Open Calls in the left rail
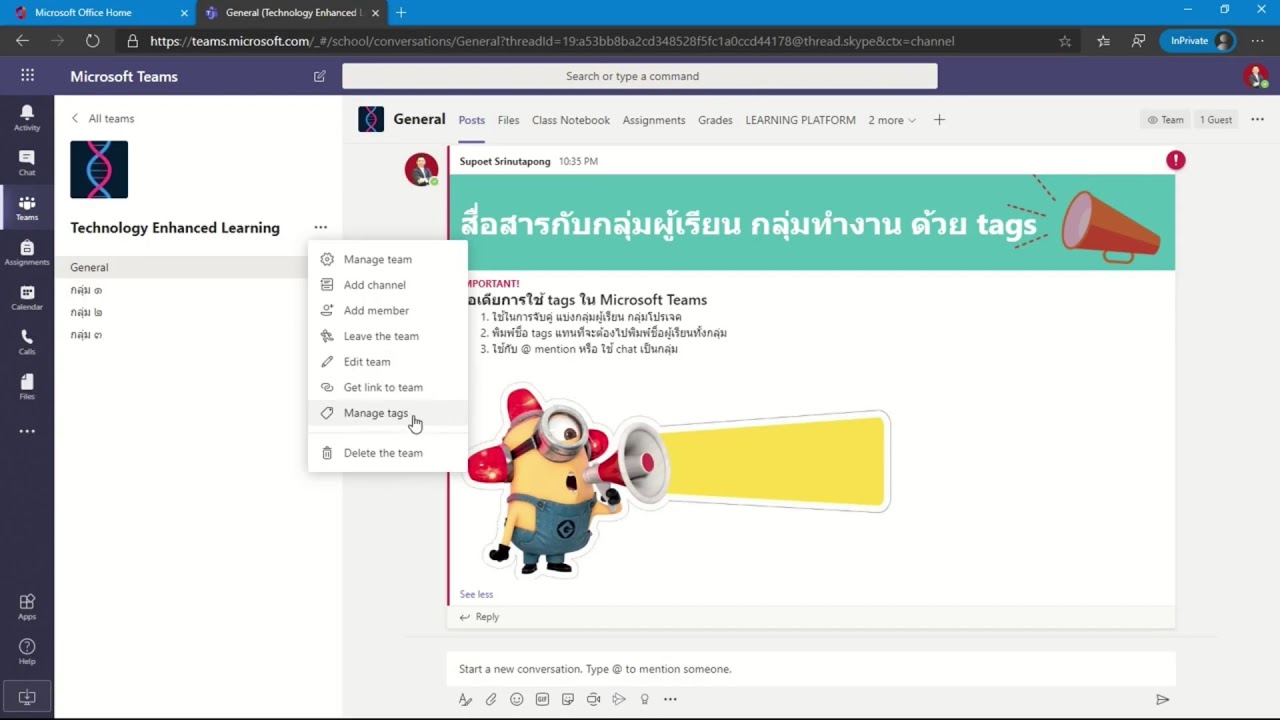This screenshot has height=720, width=1280. (27, 342)
